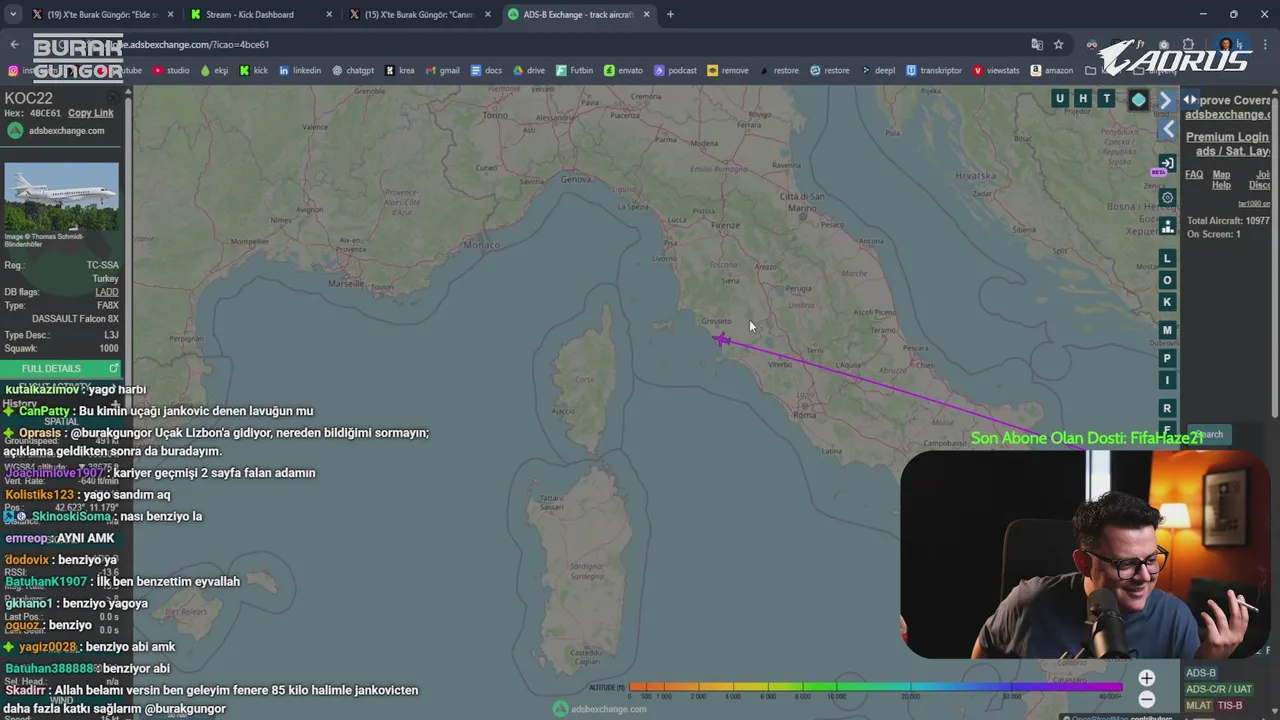Zoom in with the map plus button

pyautogui.click(x=1146, y=679)
